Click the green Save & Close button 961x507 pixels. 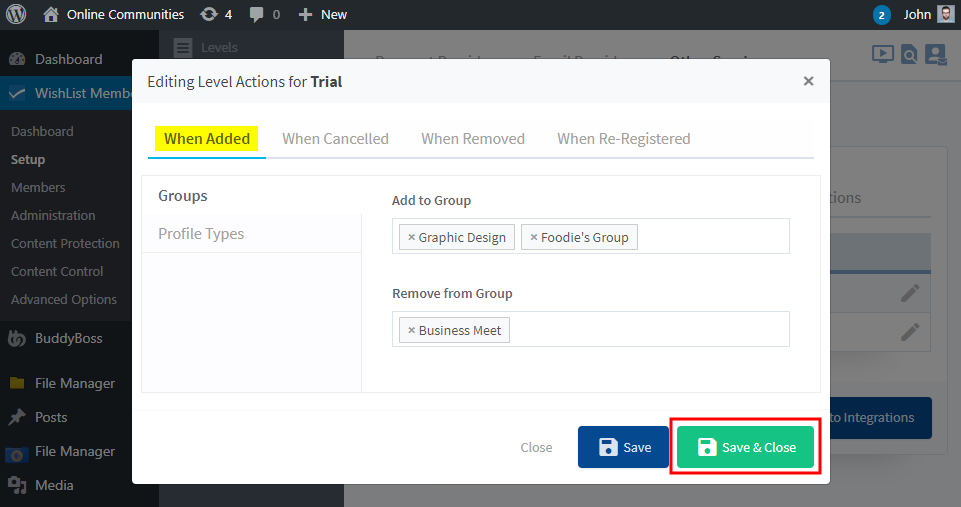745,447
